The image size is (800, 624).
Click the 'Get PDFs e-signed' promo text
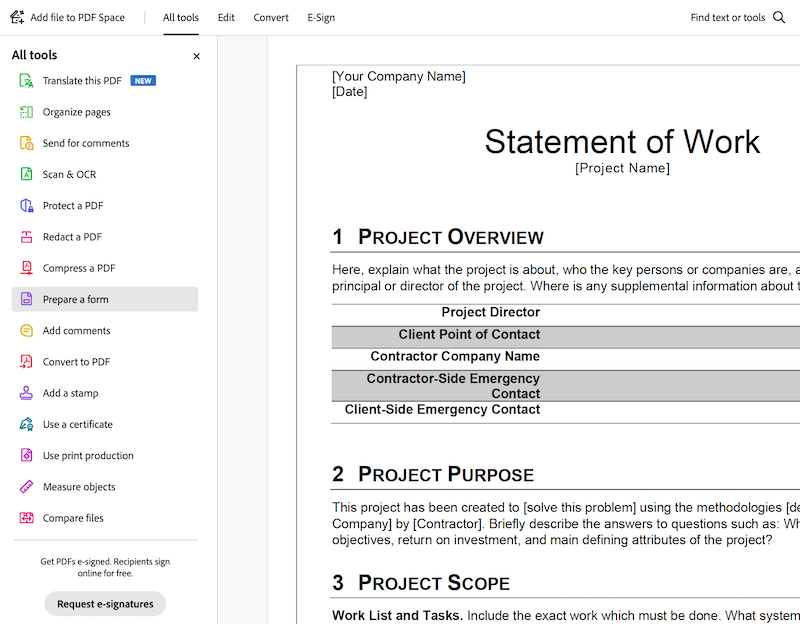[x=105, y=567]
